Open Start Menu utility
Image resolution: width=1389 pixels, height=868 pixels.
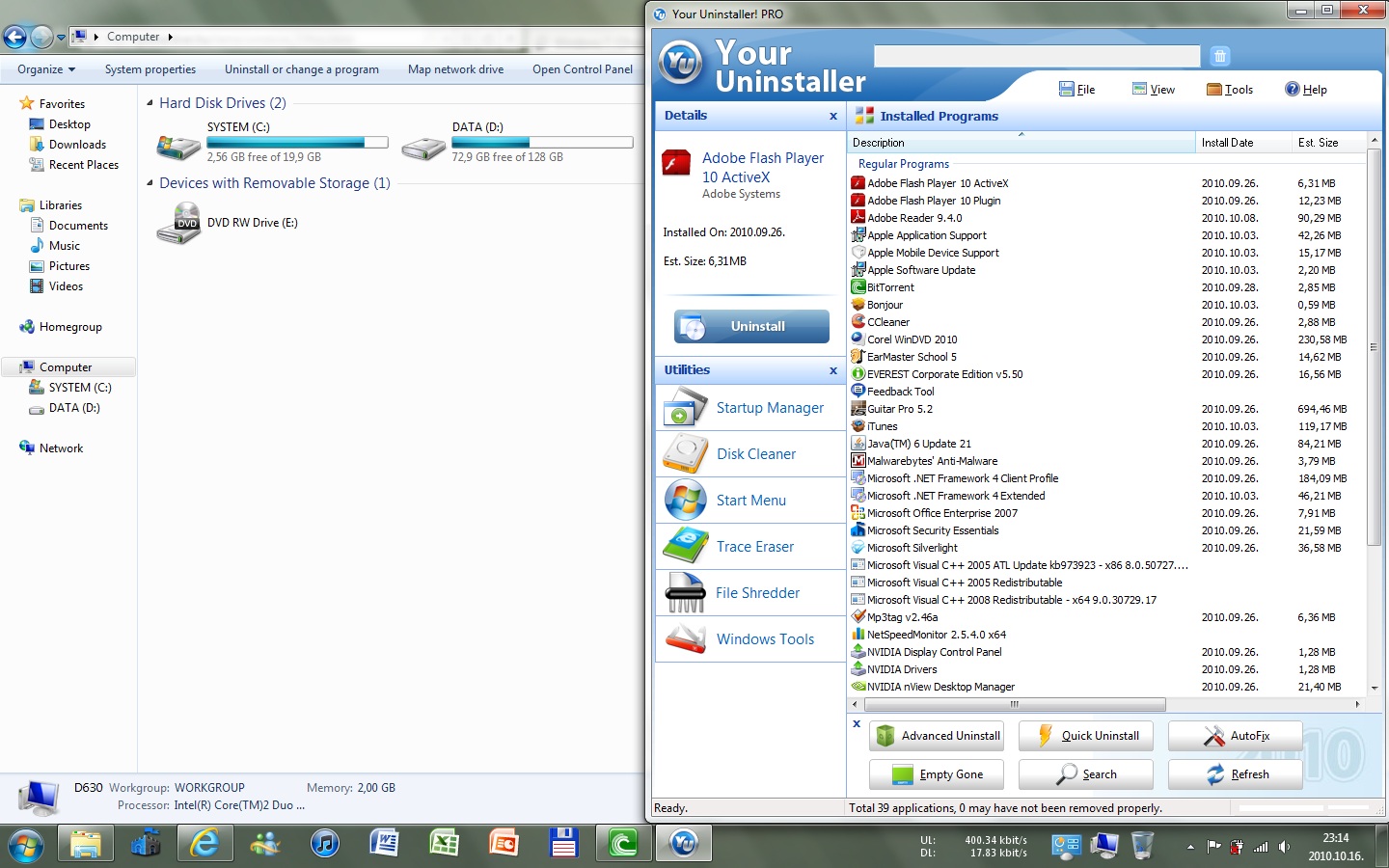point(750,501)
